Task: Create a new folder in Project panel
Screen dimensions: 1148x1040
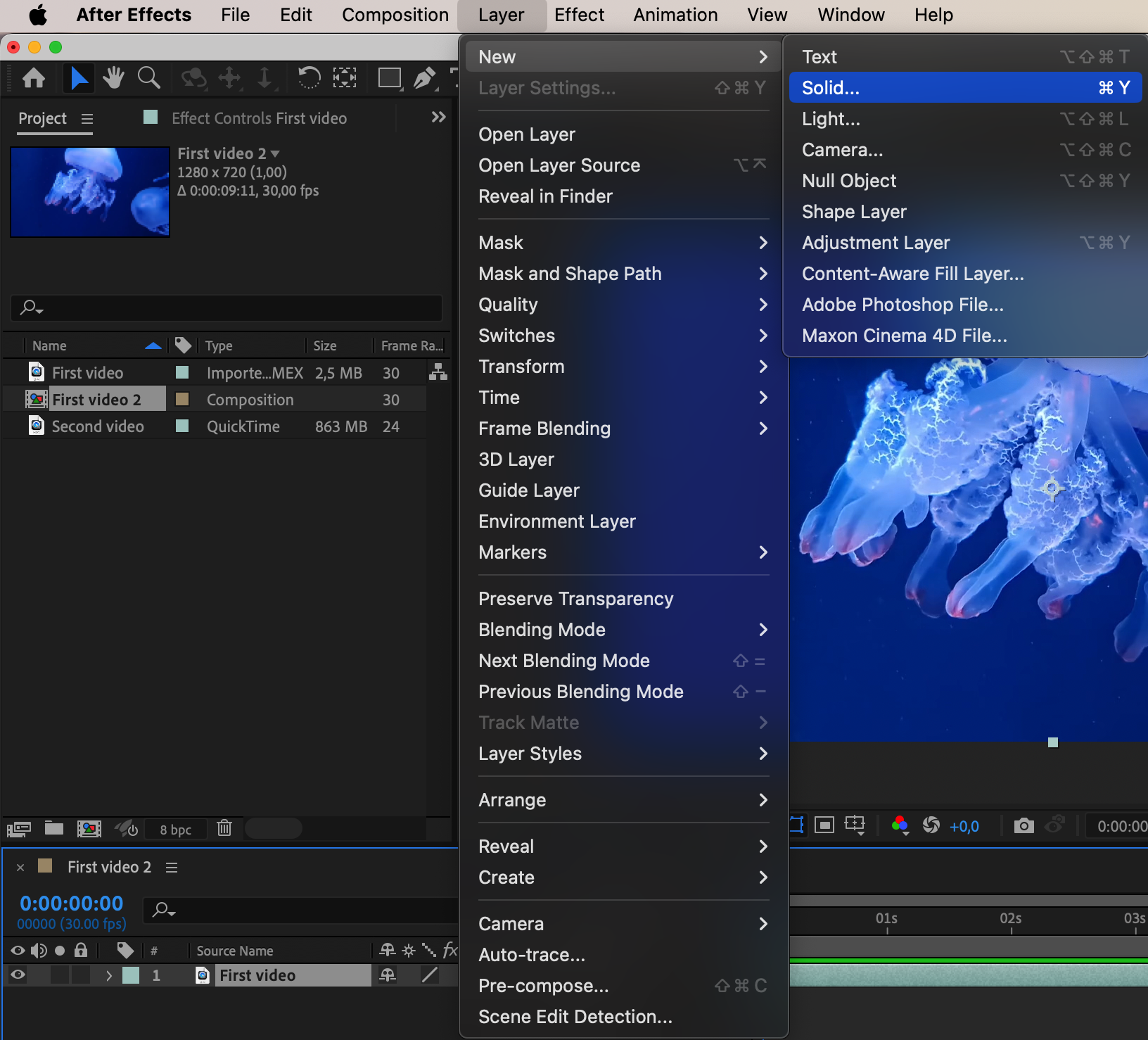Action: click(x=54, y=828)
